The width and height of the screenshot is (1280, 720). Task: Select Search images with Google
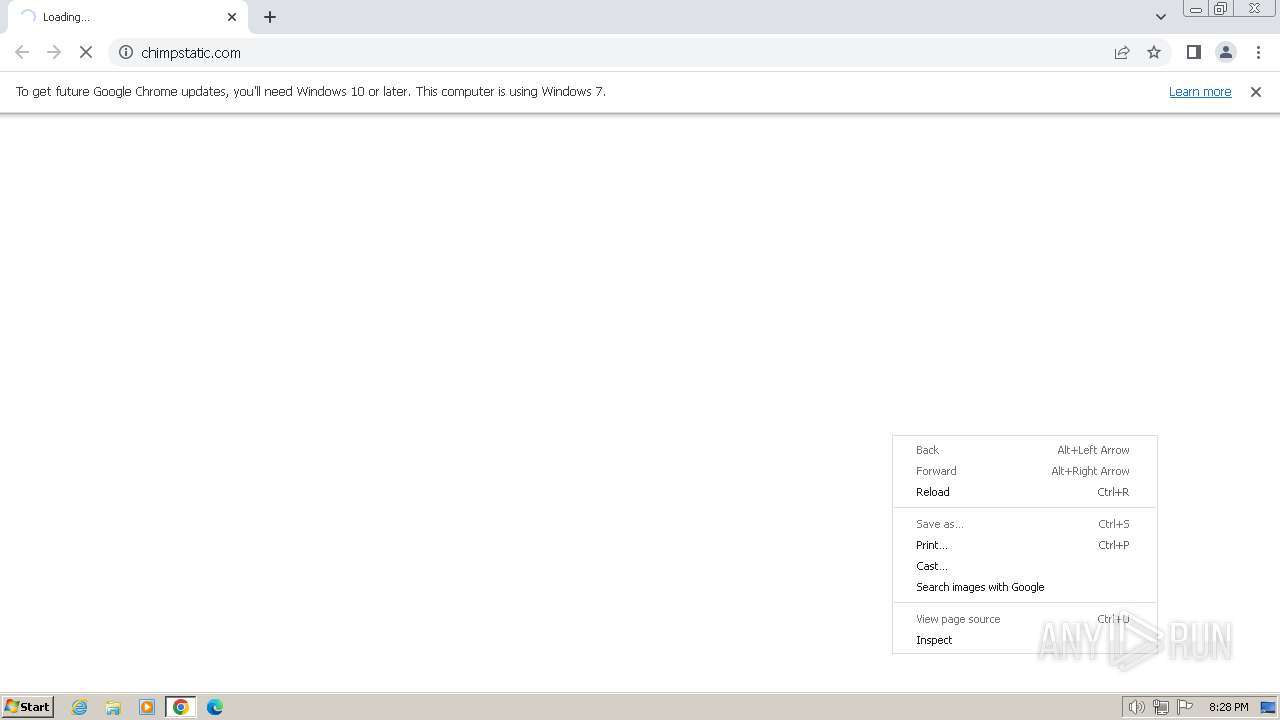pos(1024,587)
